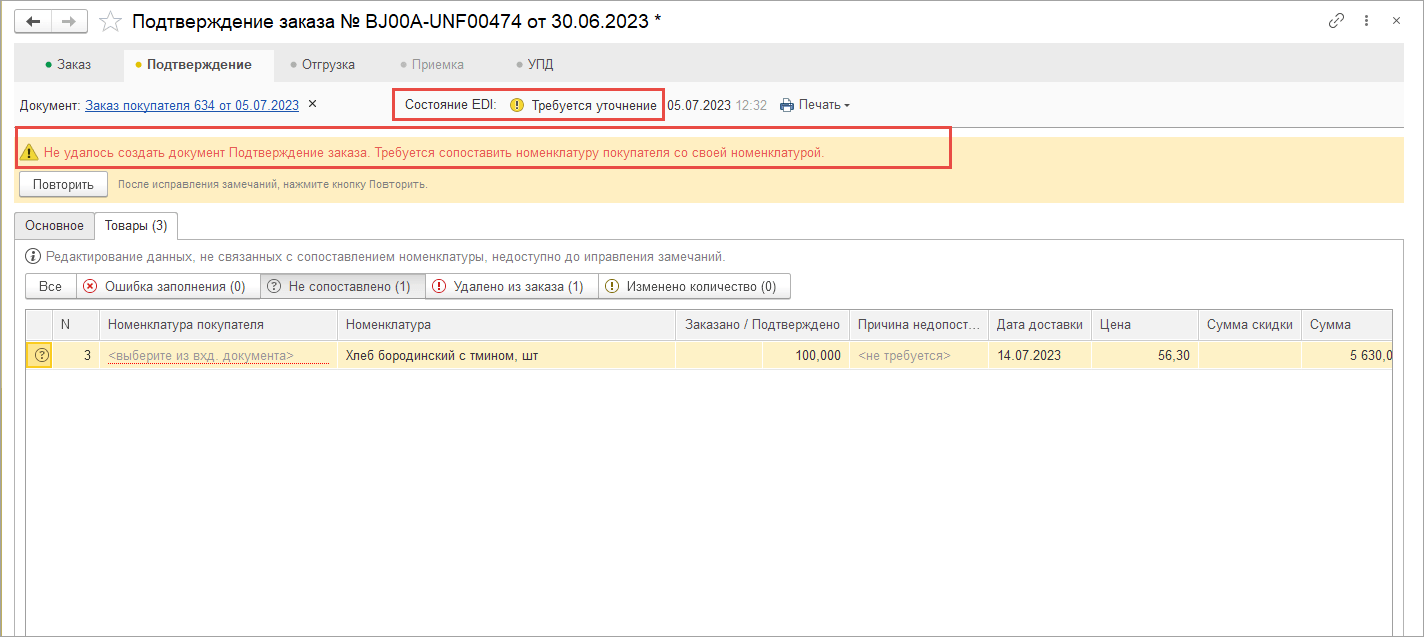Open link Заказ покупателя 634 от 05.07.2023
The height and width of the screenshot is (637, 1424).
coord(191,105)
